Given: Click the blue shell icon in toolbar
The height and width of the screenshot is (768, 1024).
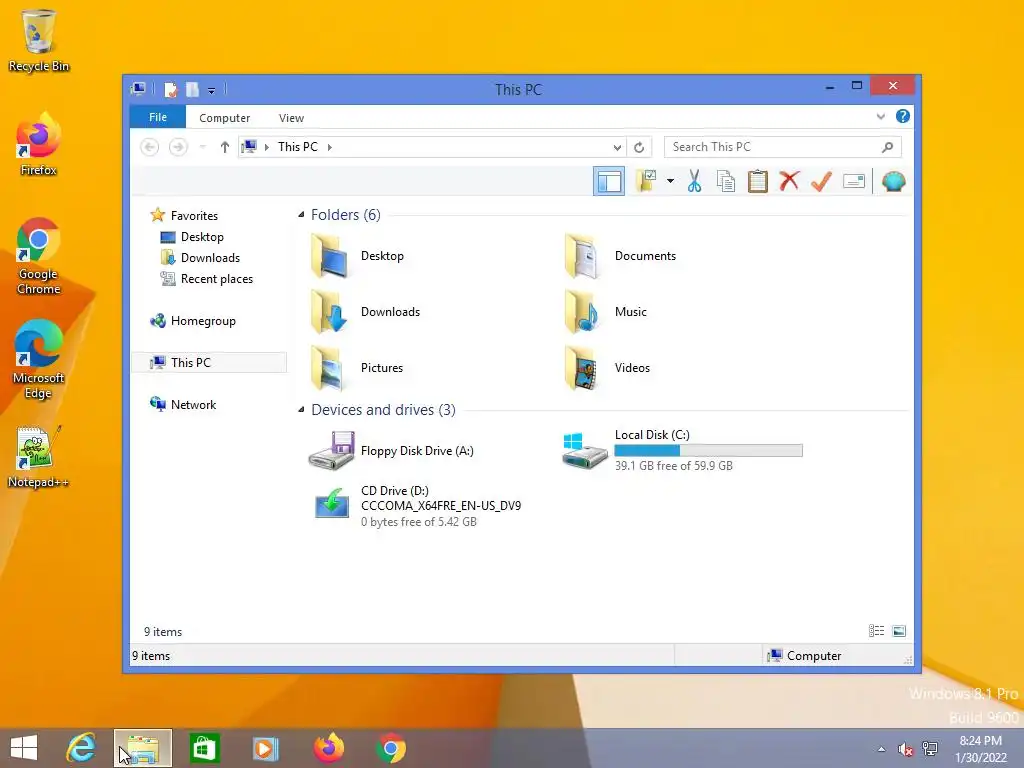Looking at the screenshot, I should point(893,181).
